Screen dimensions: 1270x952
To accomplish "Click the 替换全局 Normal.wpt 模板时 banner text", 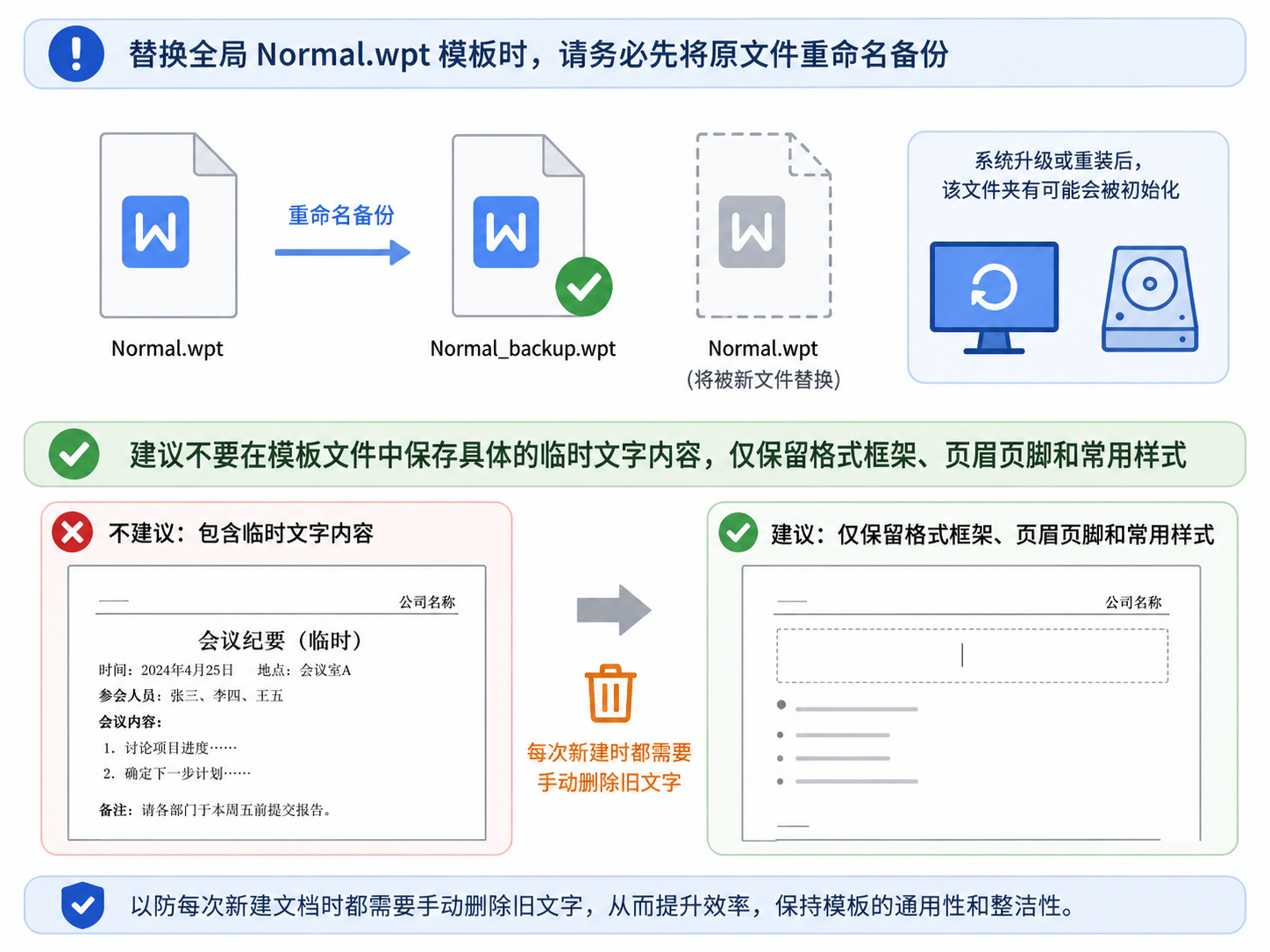I will 539,54.
